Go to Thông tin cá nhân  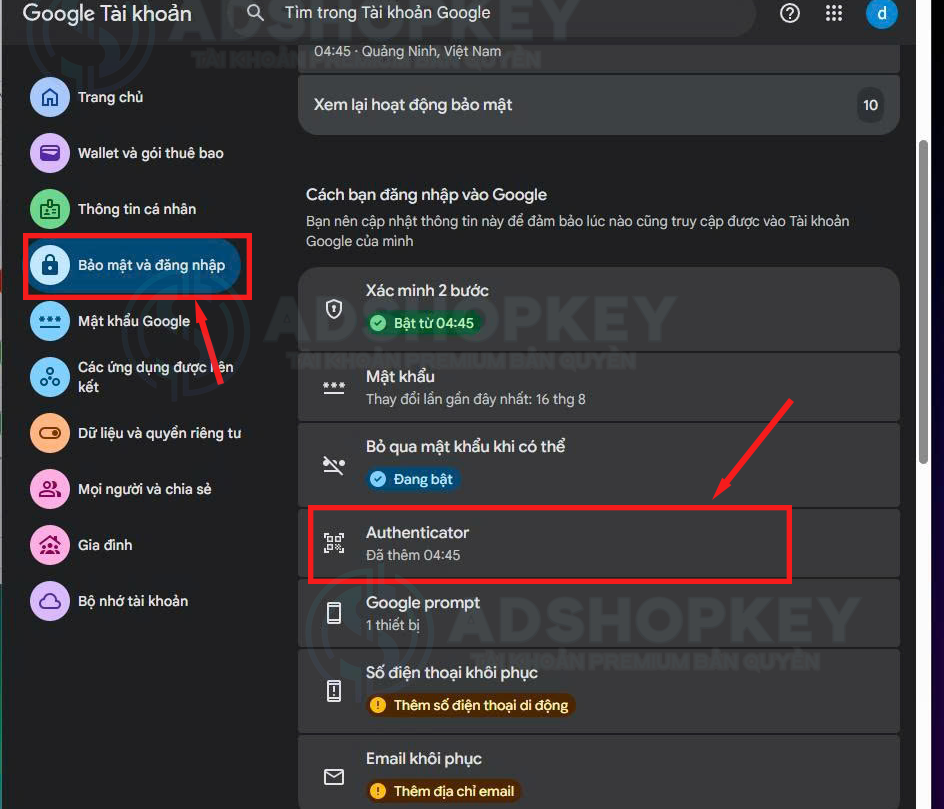click(135, 209)
